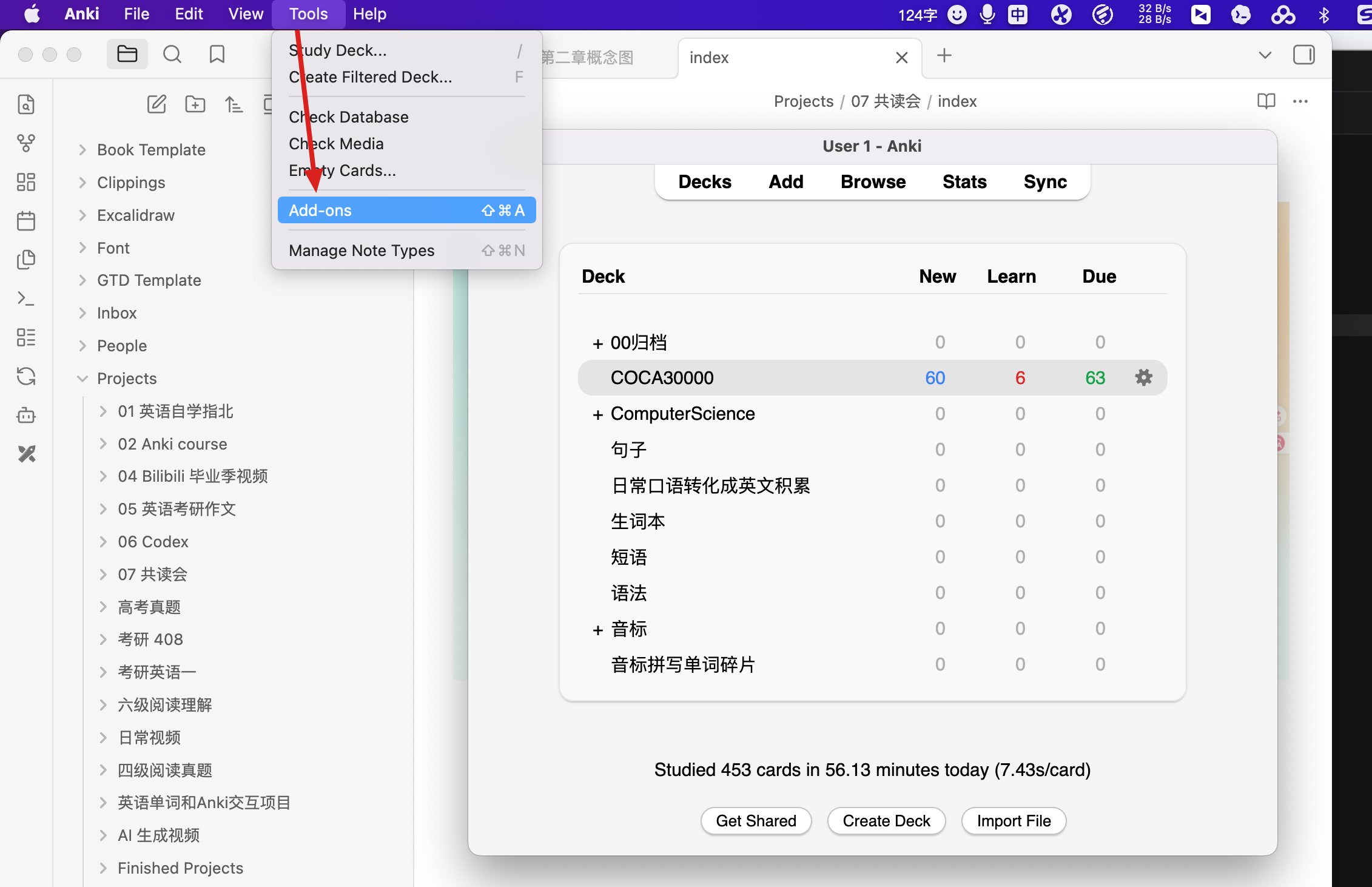The height and width of the screenshot is (887, 1372).
Task: Expand the Excalidraw folder
Action: (82, 215)
